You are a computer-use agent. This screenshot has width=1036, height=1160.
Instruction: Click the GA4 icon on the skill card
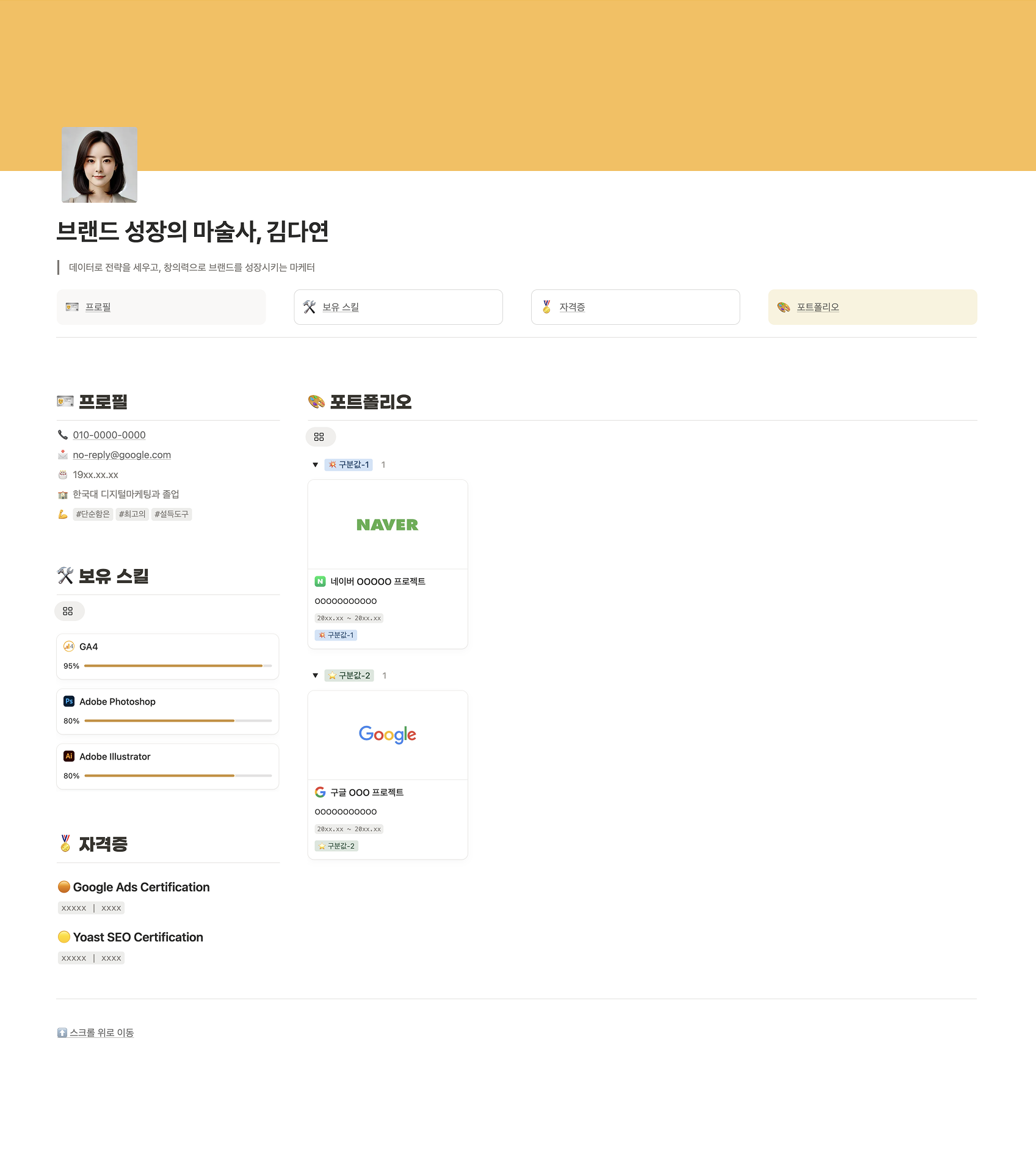[69, 647]
